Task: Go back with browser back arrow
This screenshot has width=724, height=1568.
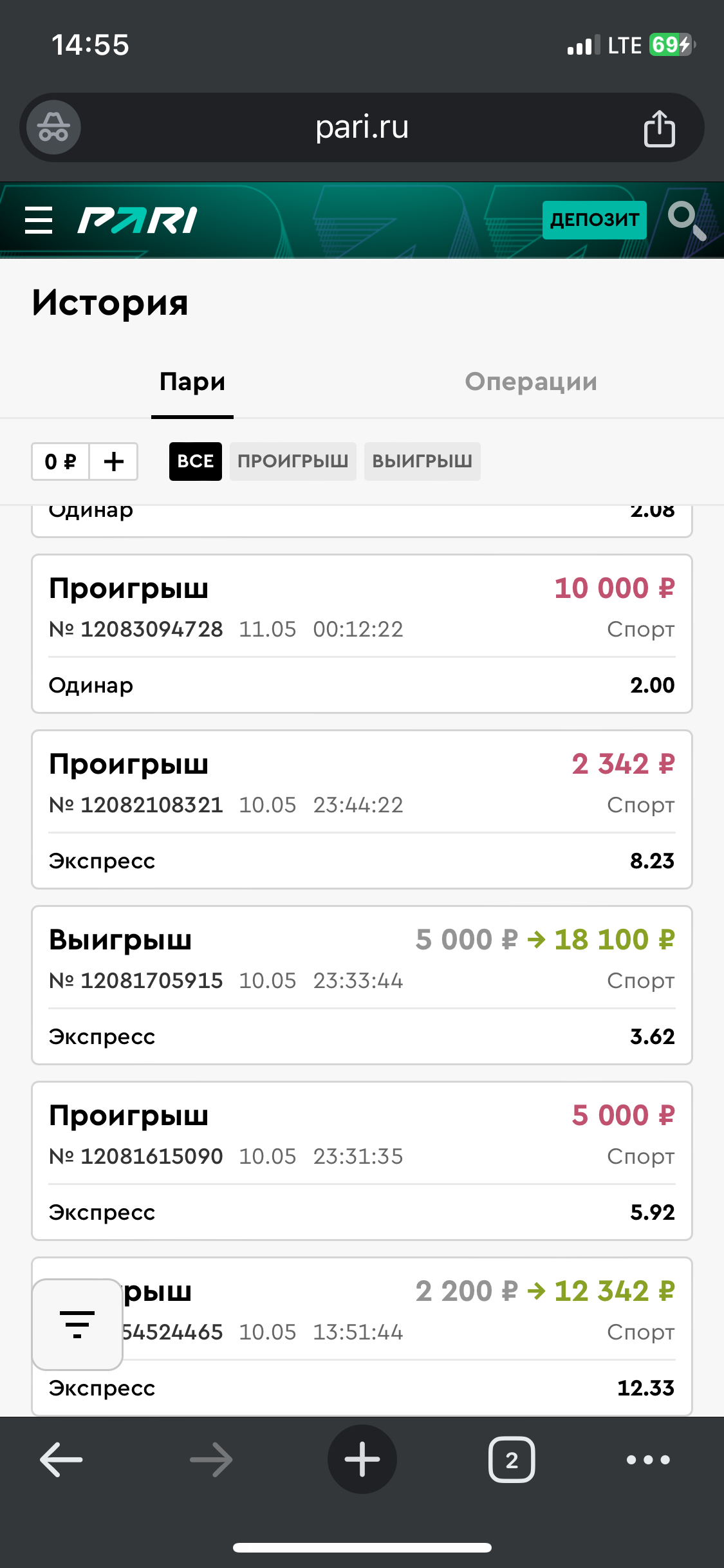Action: point(61,1459)
